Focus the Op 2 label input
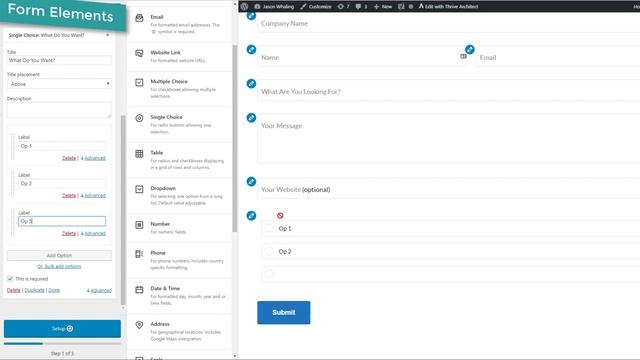 click(x=62, y=184)
